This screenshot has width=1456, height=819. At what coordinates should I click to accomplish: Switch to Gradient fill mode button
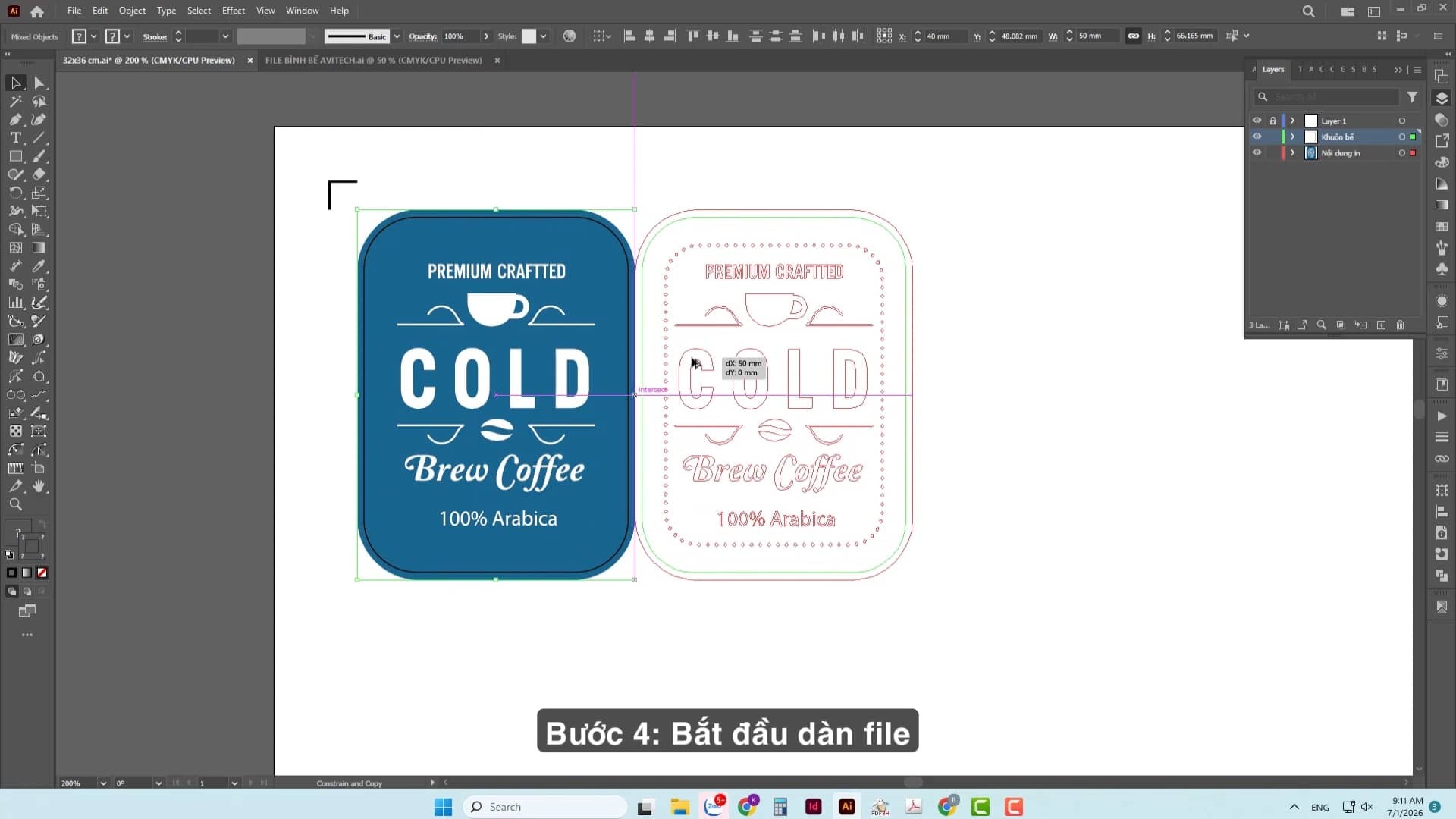pos(27,573)
